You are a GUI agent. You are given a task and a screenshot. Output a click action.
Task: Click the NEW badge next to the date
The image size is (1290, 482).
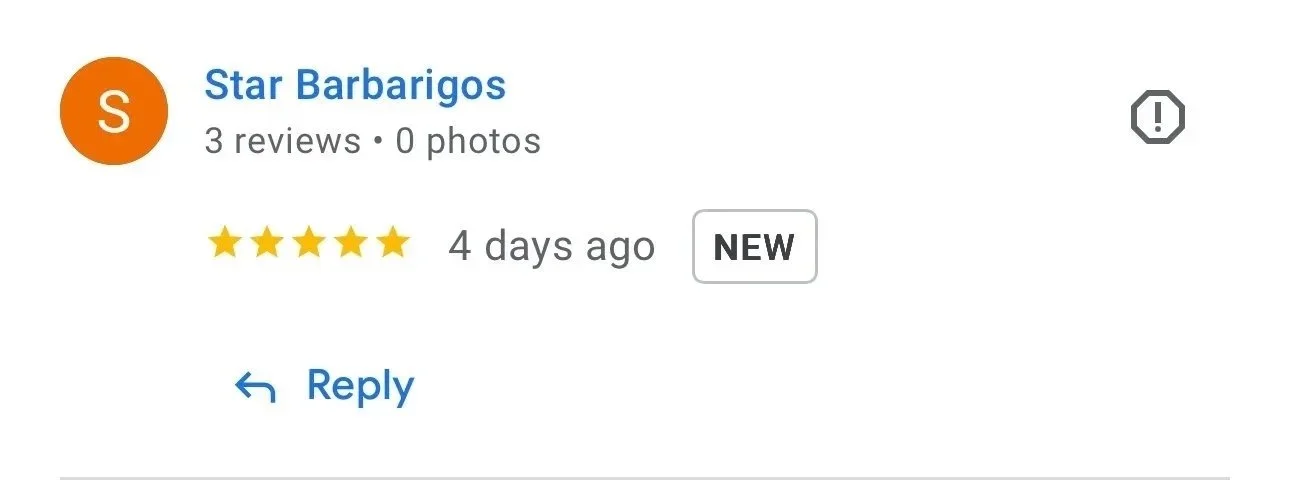[755, 246]
